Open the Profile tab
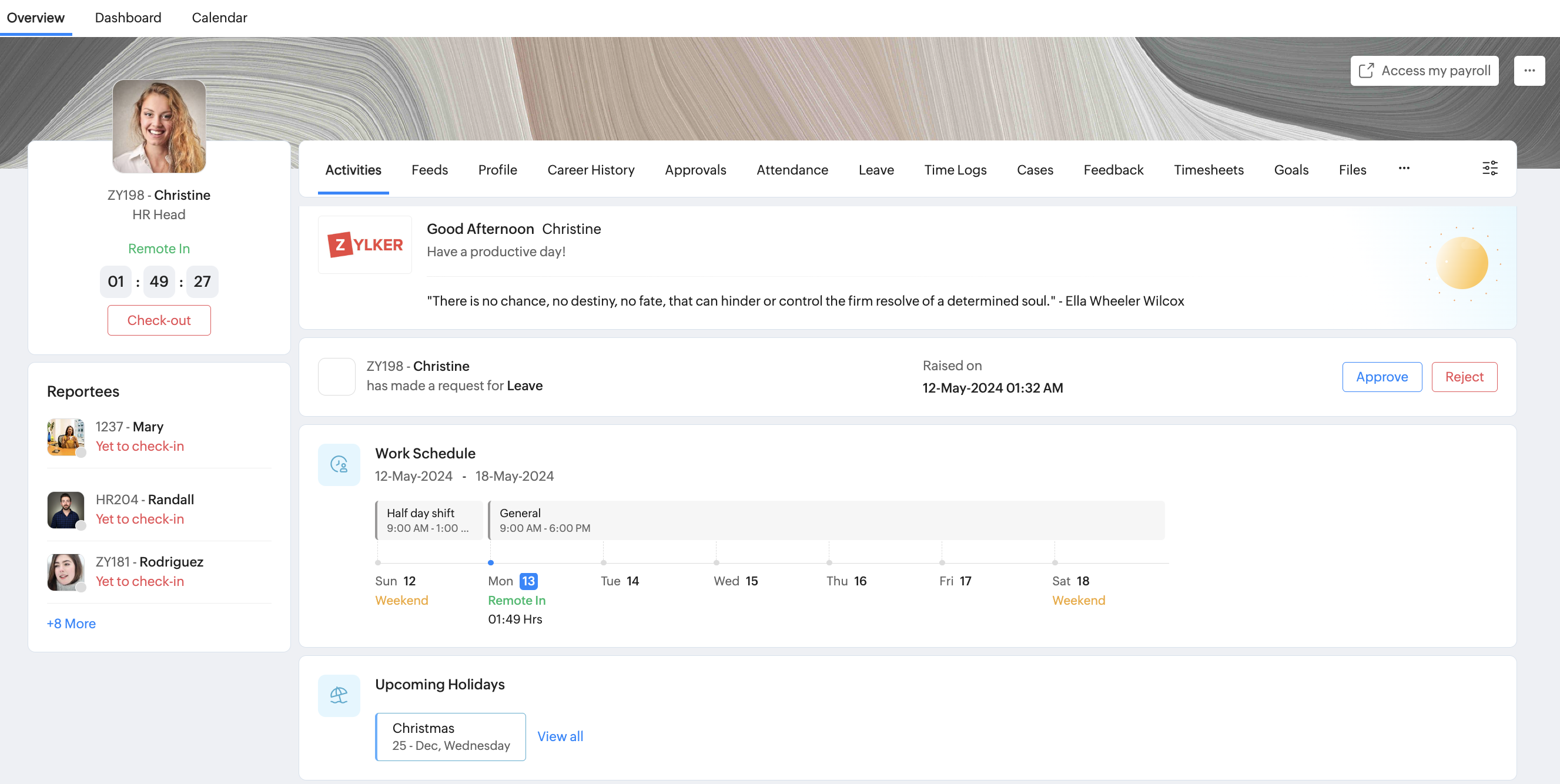The image size is (1560, 784). click(497, 169)
